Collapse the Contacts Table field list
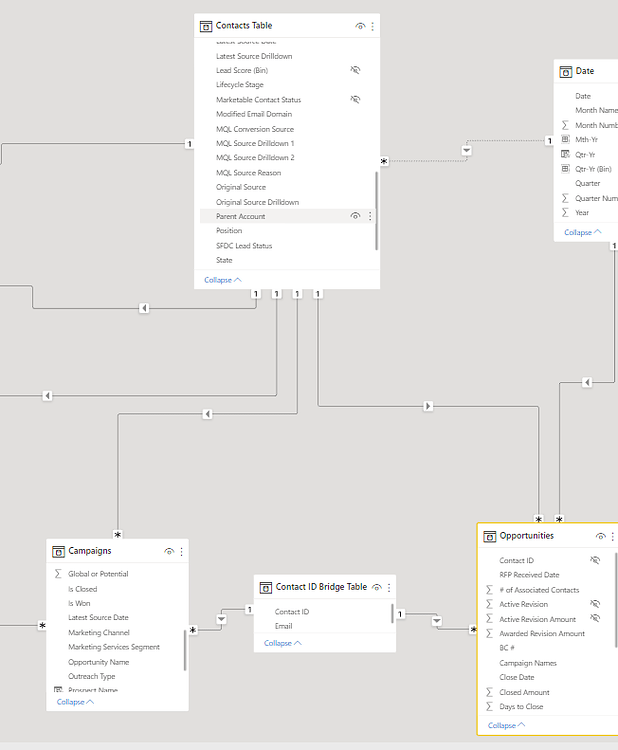The image size is (618, 750). click(x=223, y=280)
